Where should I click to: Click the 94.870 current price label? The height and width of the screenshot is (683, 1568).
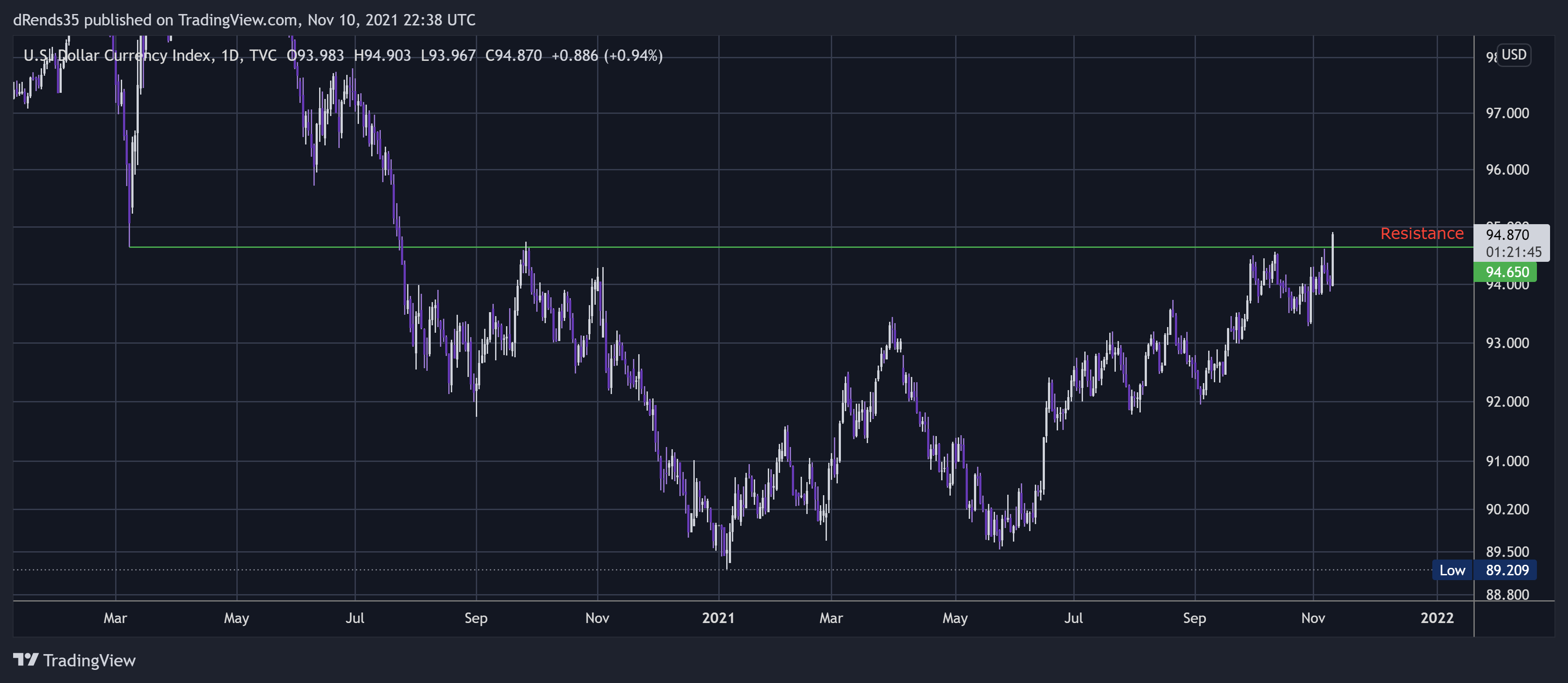pyautogui.click(x=1507, y=234)
